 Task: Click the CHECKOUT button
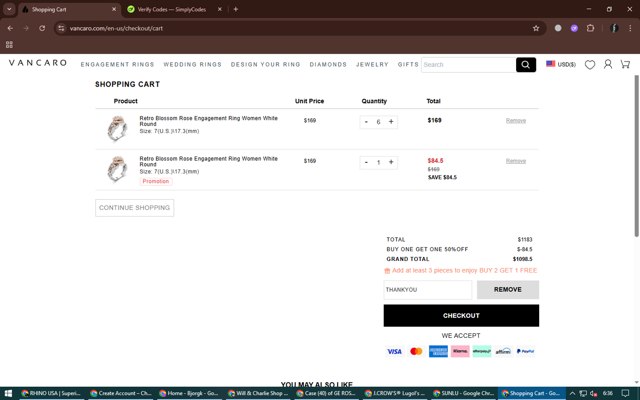pyautogui.click(x=461, y=316)
